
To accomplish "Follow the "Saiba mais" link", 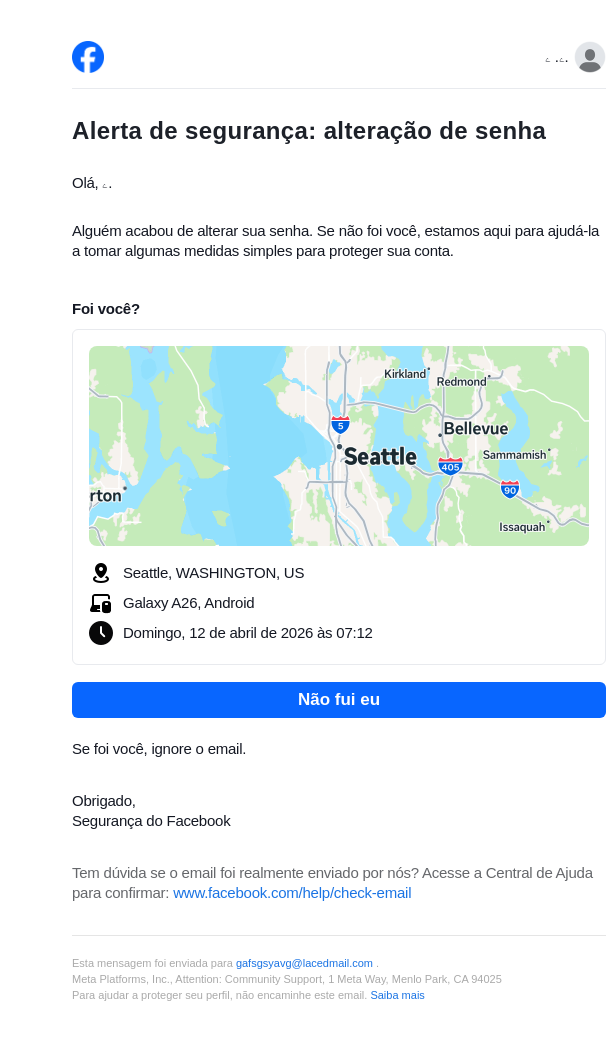I will [x=397, y=995].
